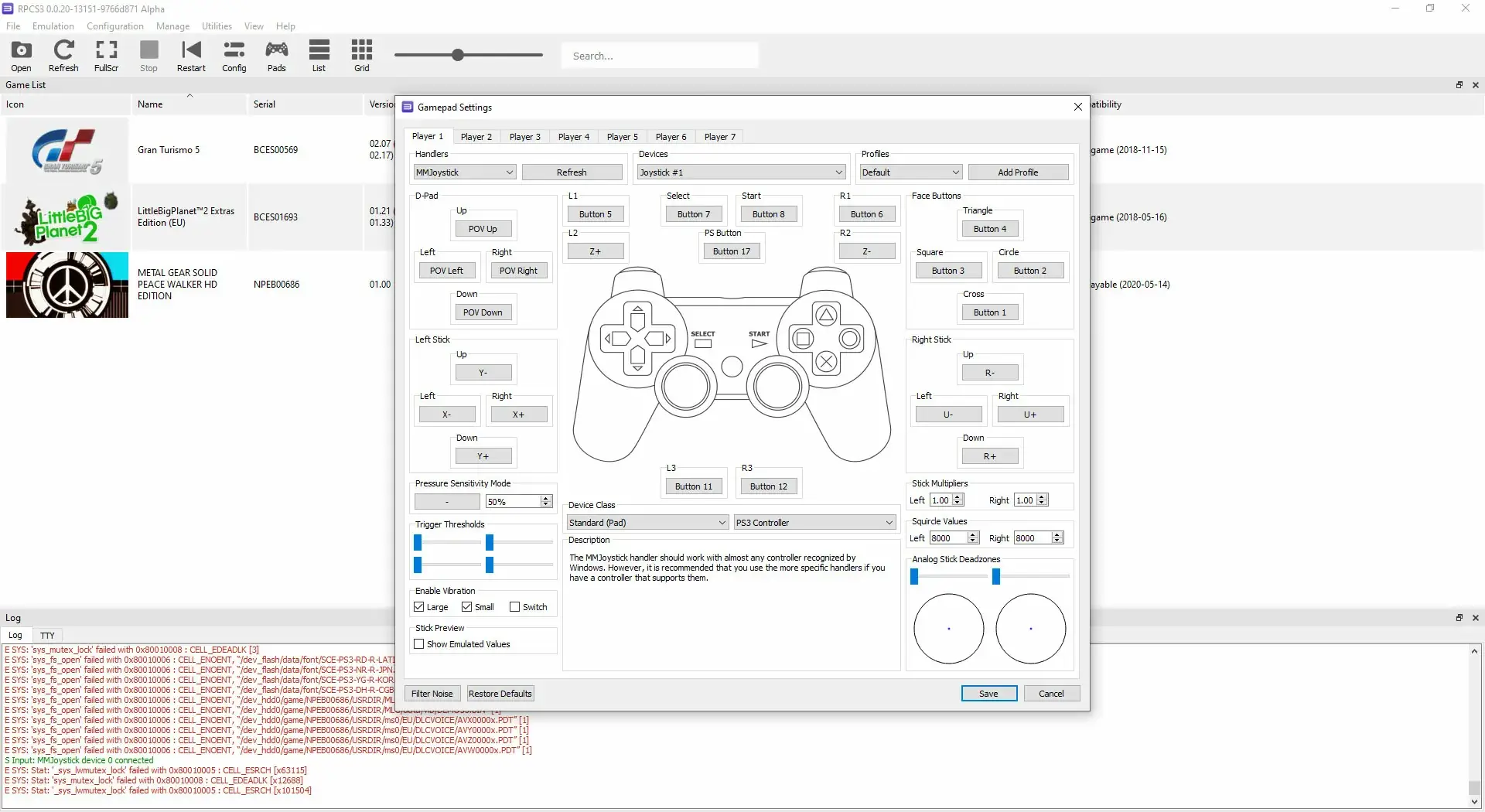Click the Filter Noise button
This screenshot has height=812, width=1485.
(x=432, y=694)
